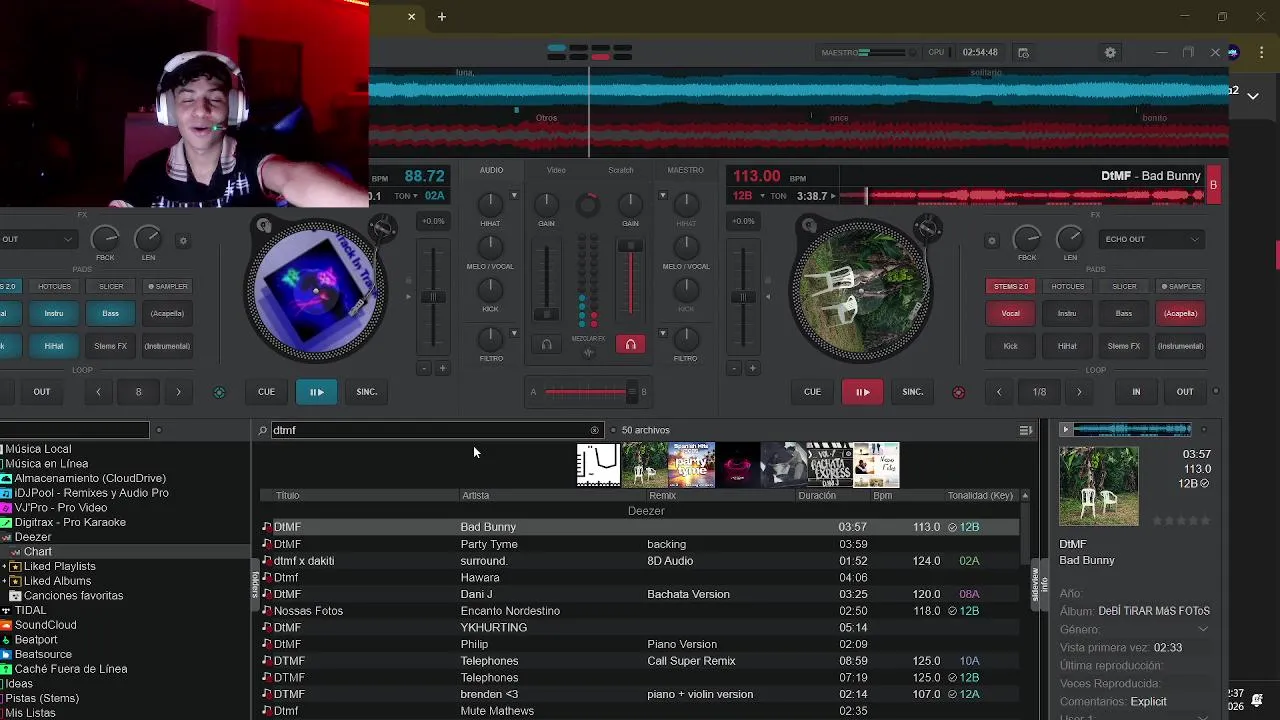The image size is (1280, 720).
Task: Toggle Bass stem pad on left deck
Action: 110,314
